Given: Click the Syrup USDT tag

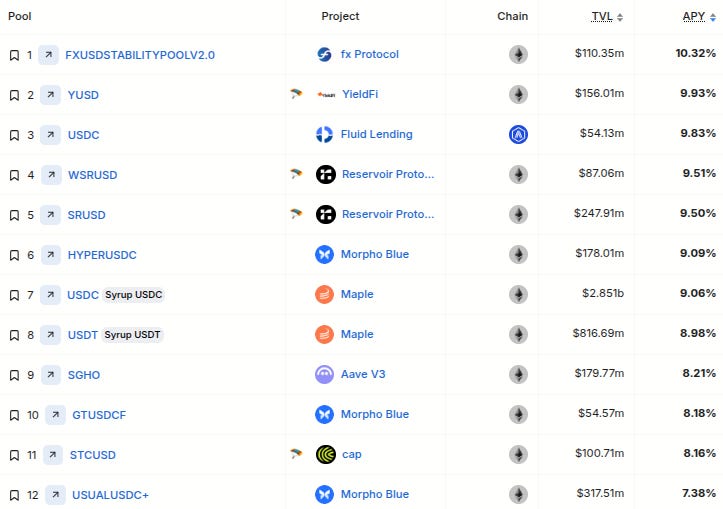Looking at the screenshot, I should [132, 335].
